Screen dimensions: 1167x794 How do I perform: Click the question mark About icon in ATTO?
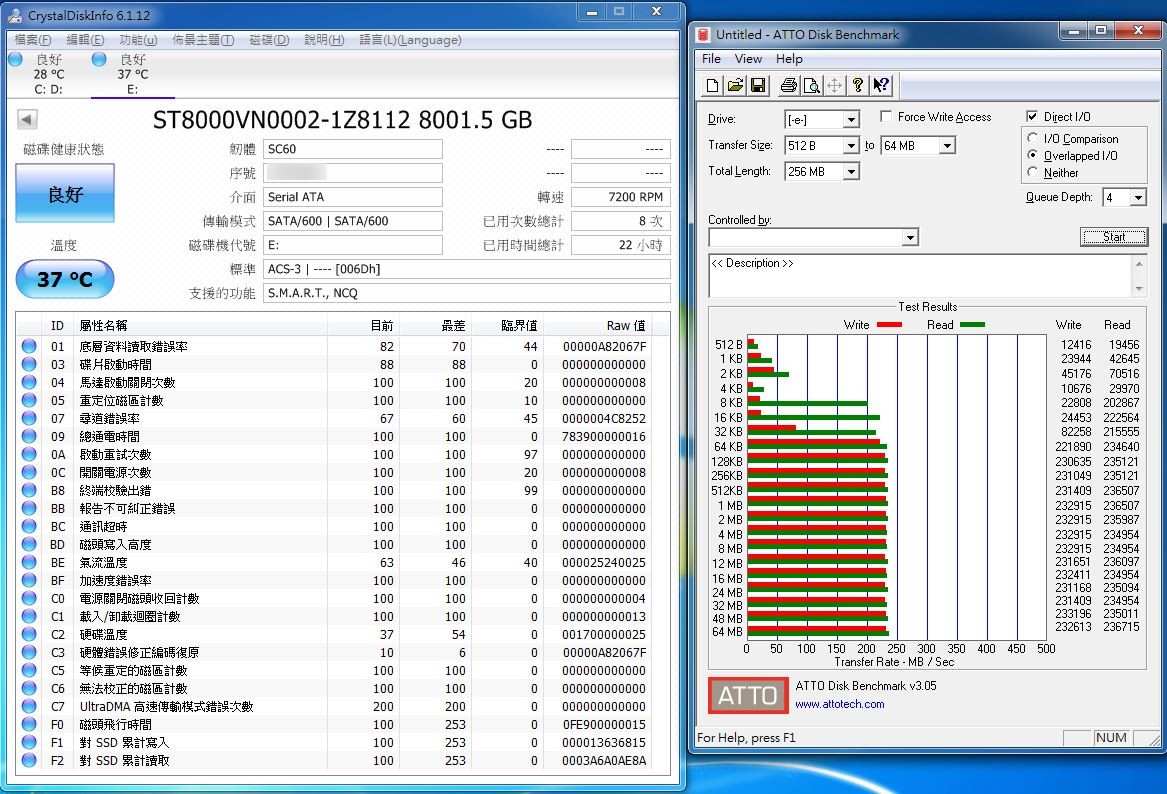pyautogui.click(x=857, y=86)
